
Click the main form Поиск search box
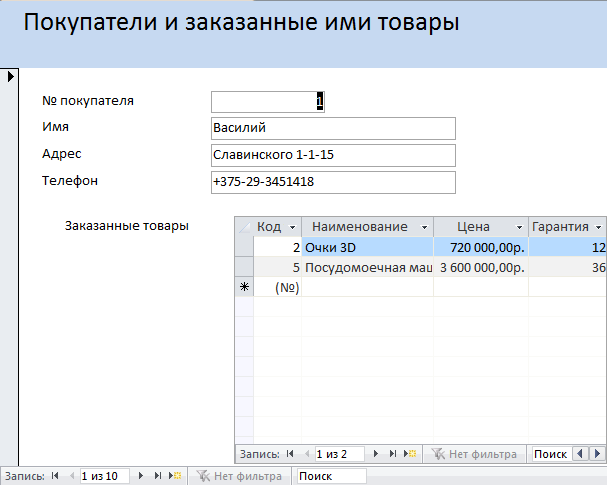331,476
